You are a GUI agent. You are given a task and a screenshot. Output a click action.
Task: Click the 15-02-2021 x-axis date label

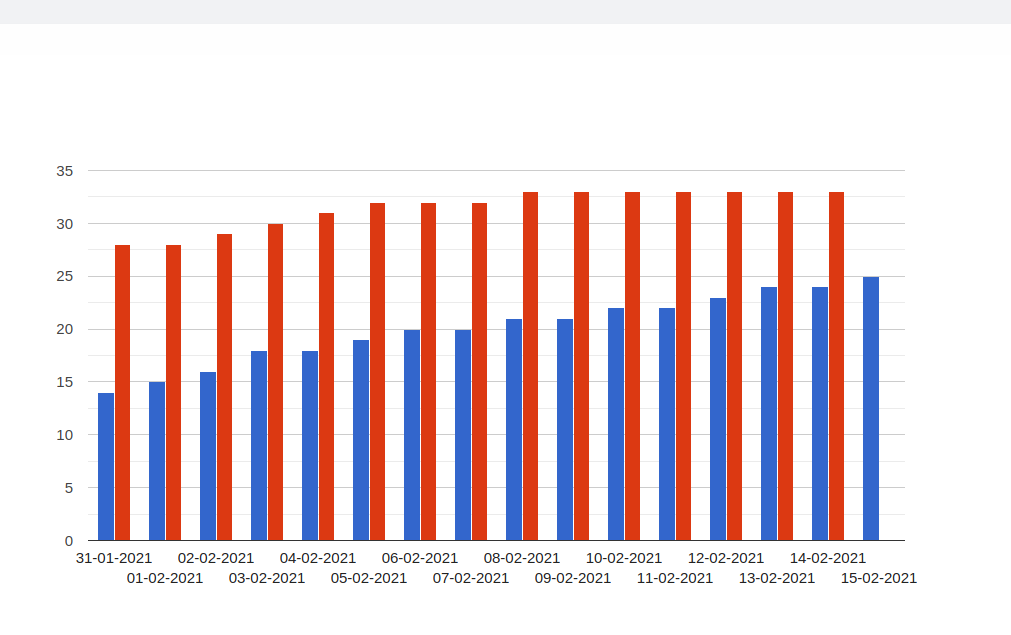coord(879,578)
